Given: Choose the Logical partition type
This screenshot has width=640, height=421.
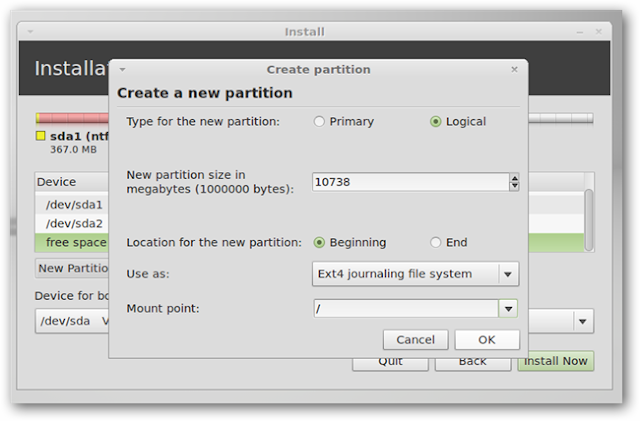Looking at the screenshot, I should pyautogui.click(x=435, y=122).
